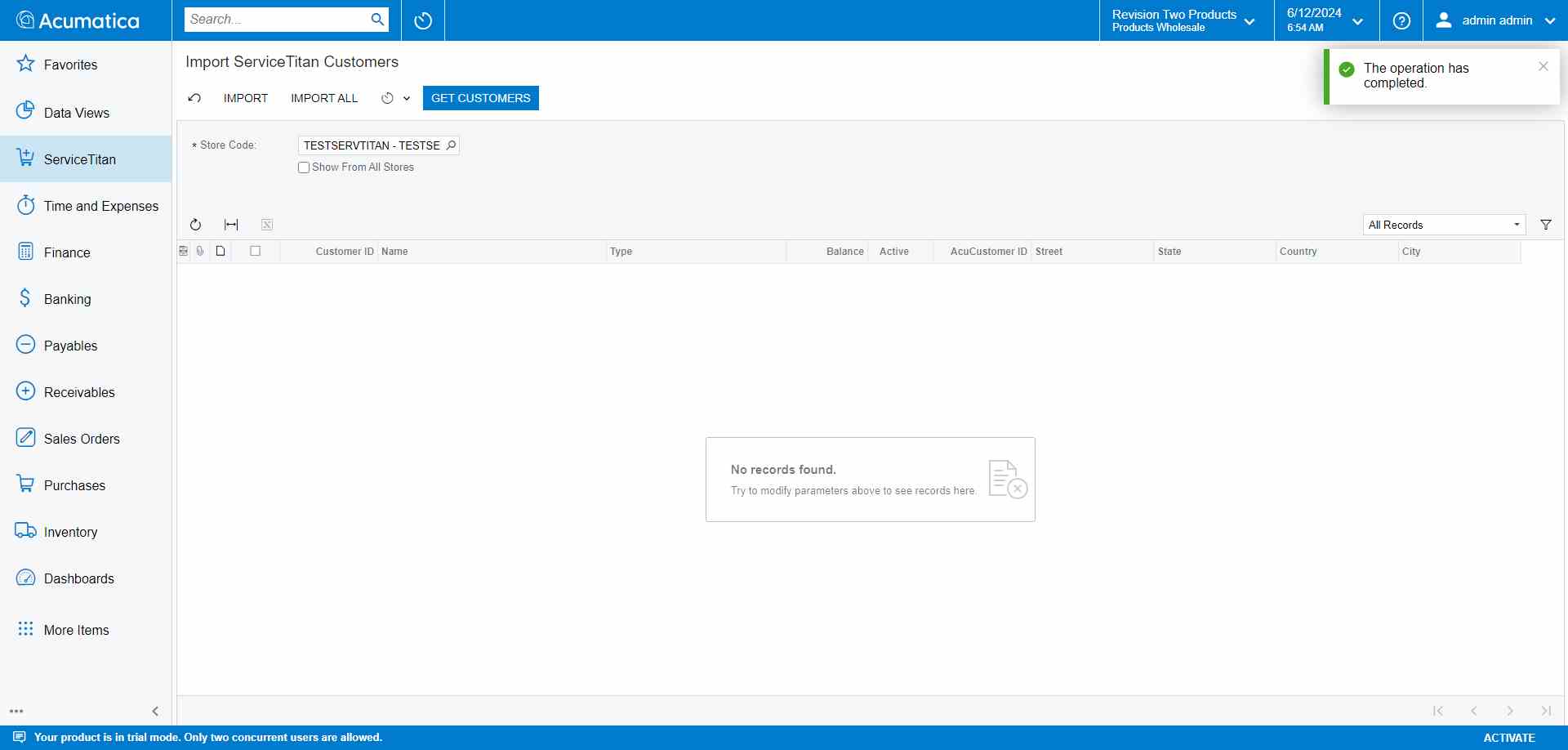This screenshot has height=750, width=1568.
Task: Click the Cancel undo arrow icon
Action: point(194,98)
